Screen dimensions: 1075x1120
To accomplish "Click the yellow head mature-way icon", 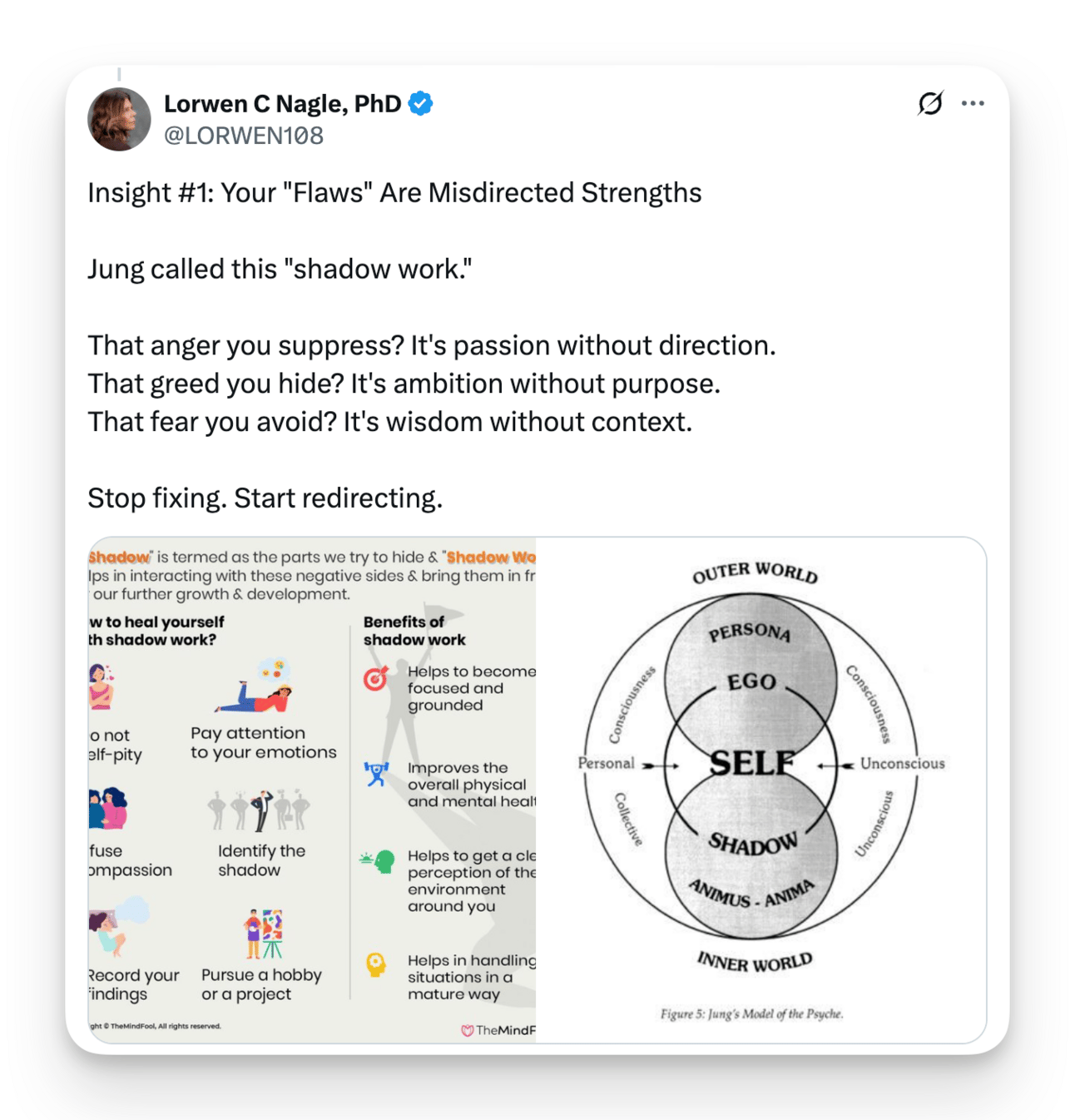I will pyautogui.click(x=376, y=965).
